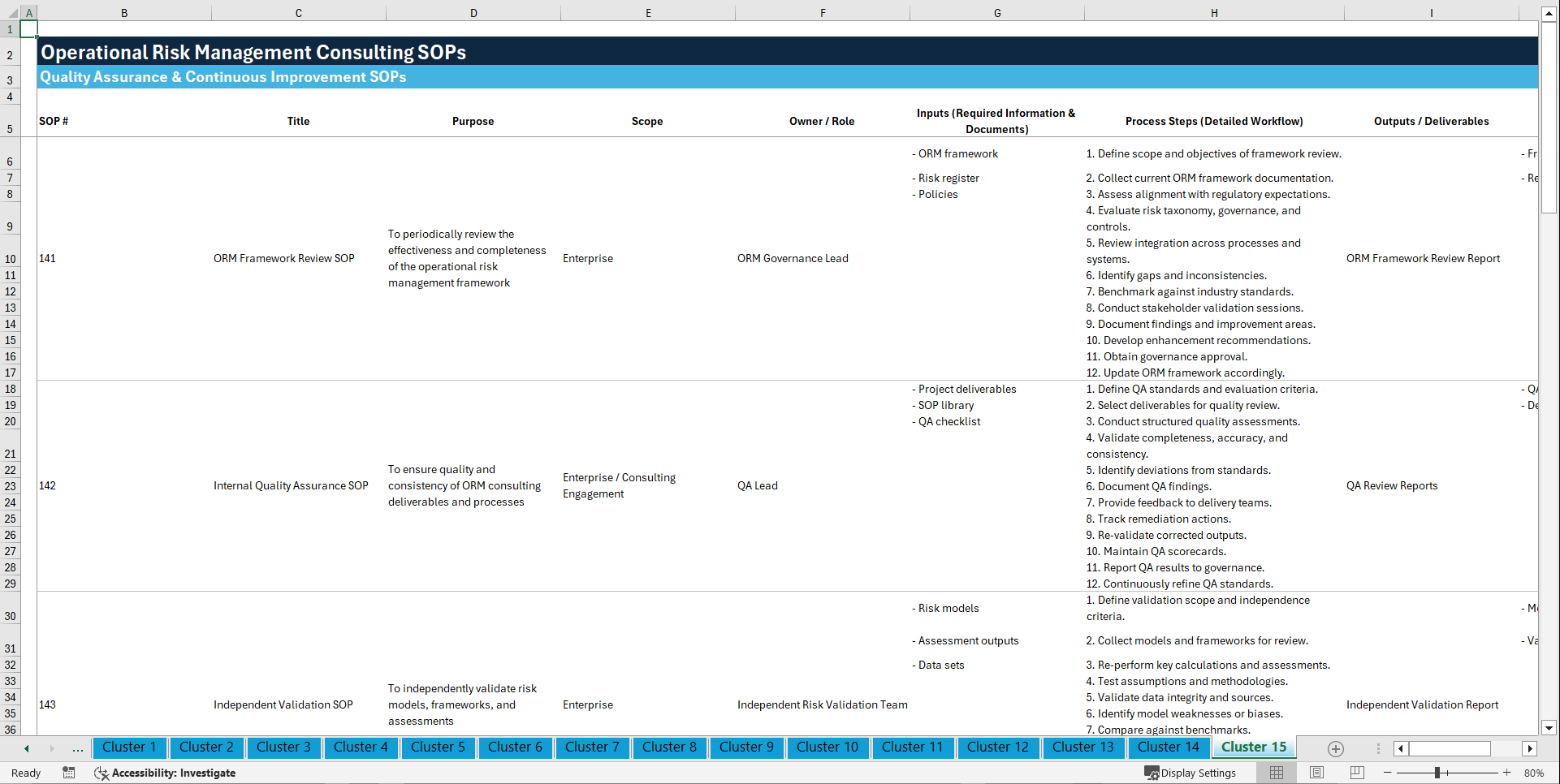1560x784 pixels.
Task: Select cell containing ORM Framework Review SOP
Action: tap(284, 258)
